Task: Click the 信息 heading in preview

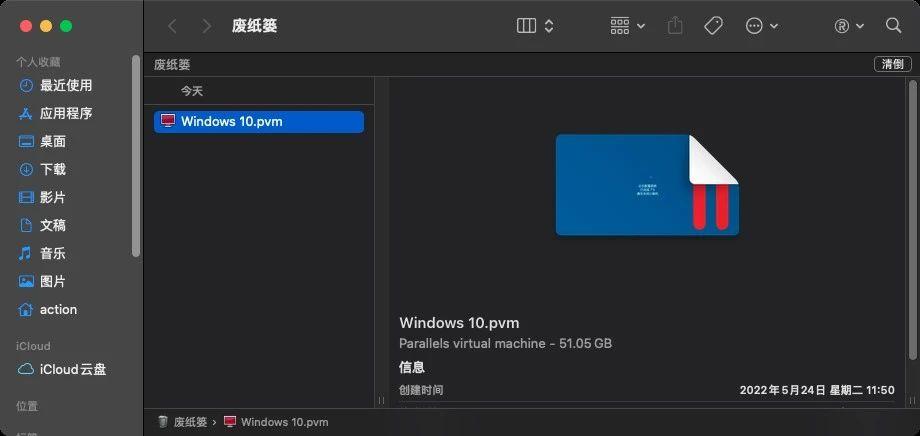Action: click(x=412, y=368)
